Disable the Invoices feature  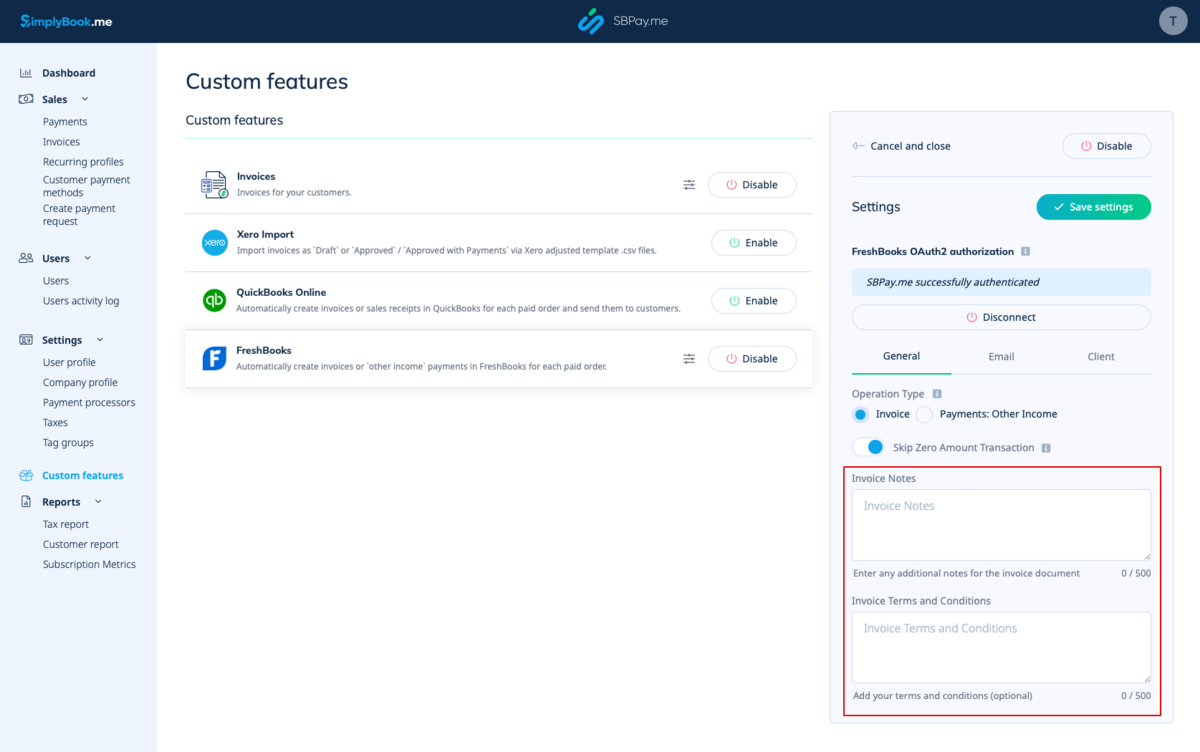pos(752,185)
